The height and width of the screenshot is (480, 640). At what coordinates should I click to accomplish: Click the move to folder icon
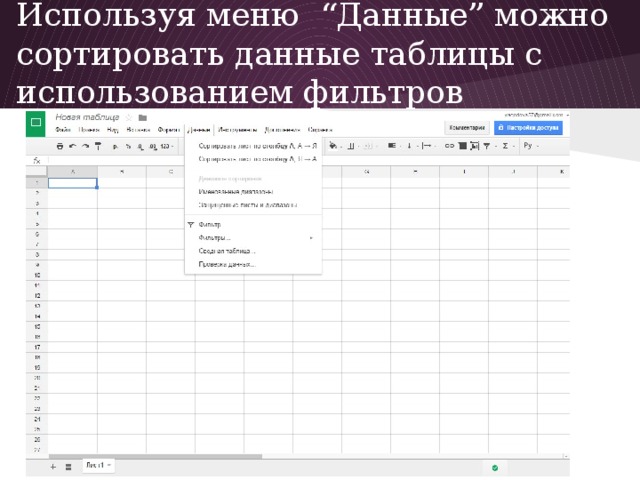point(142,118)
